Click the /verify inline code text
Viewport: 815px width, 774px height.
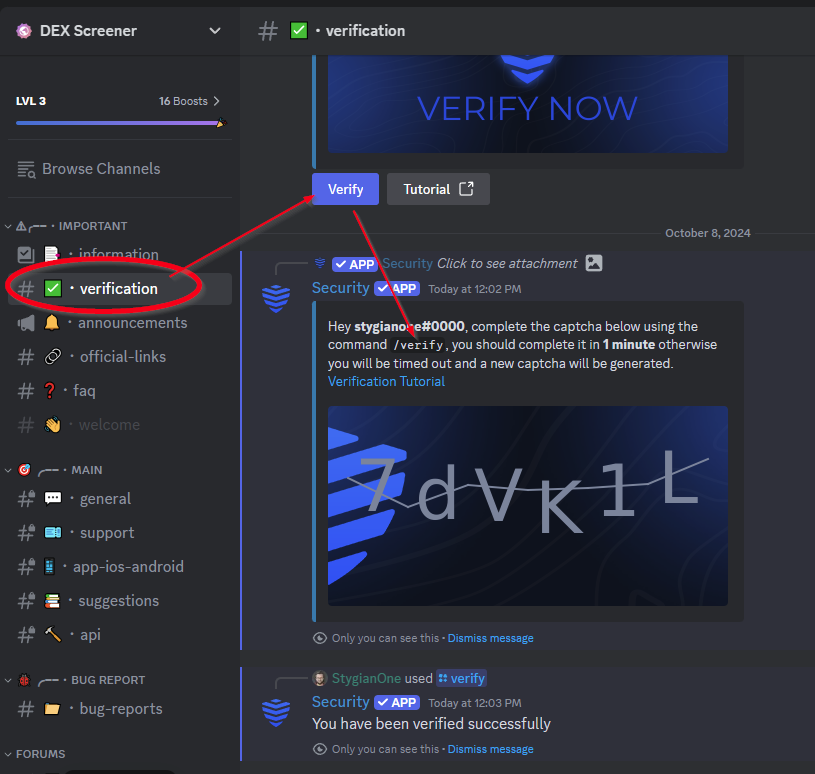[418, 345]
